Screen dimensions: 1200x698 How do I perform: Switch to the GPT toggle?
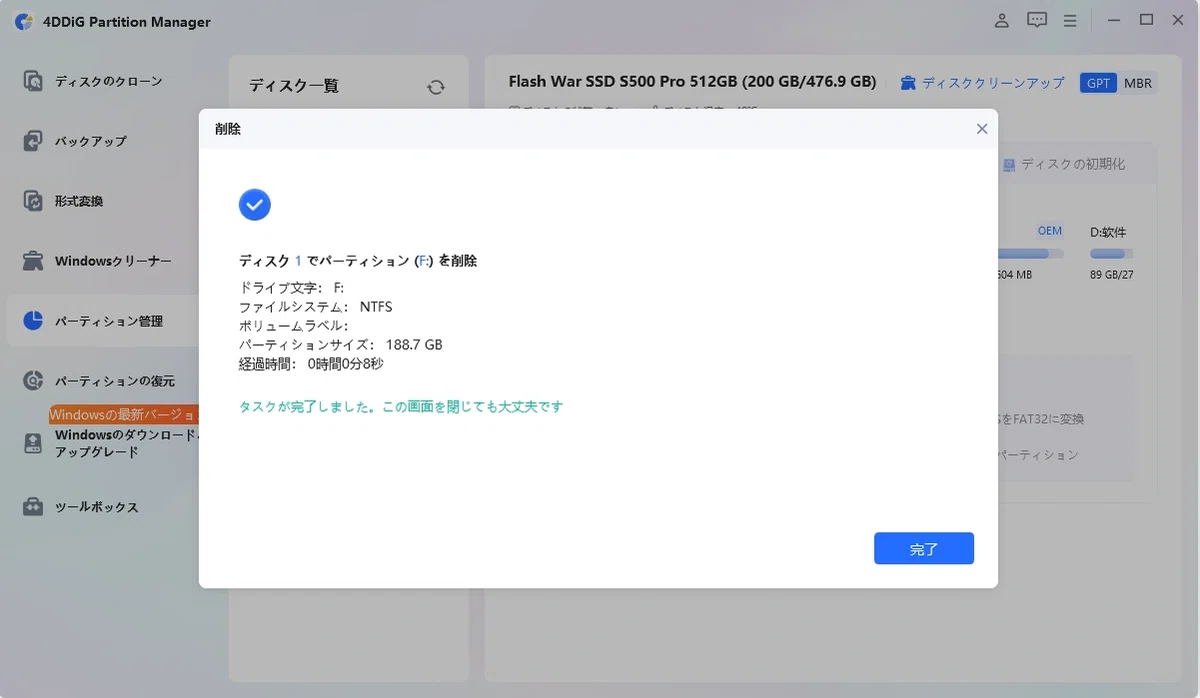(1098, 83)
